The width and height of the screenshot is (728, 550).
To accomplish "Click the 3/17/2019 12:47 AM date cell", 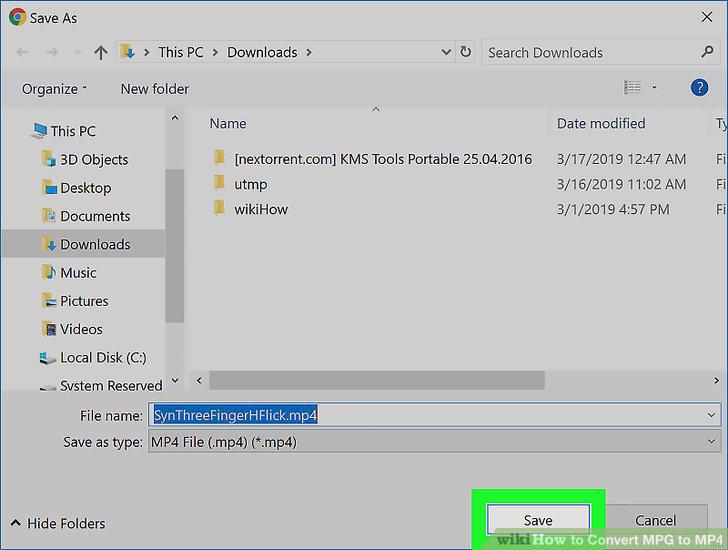I will click(621, 159).
